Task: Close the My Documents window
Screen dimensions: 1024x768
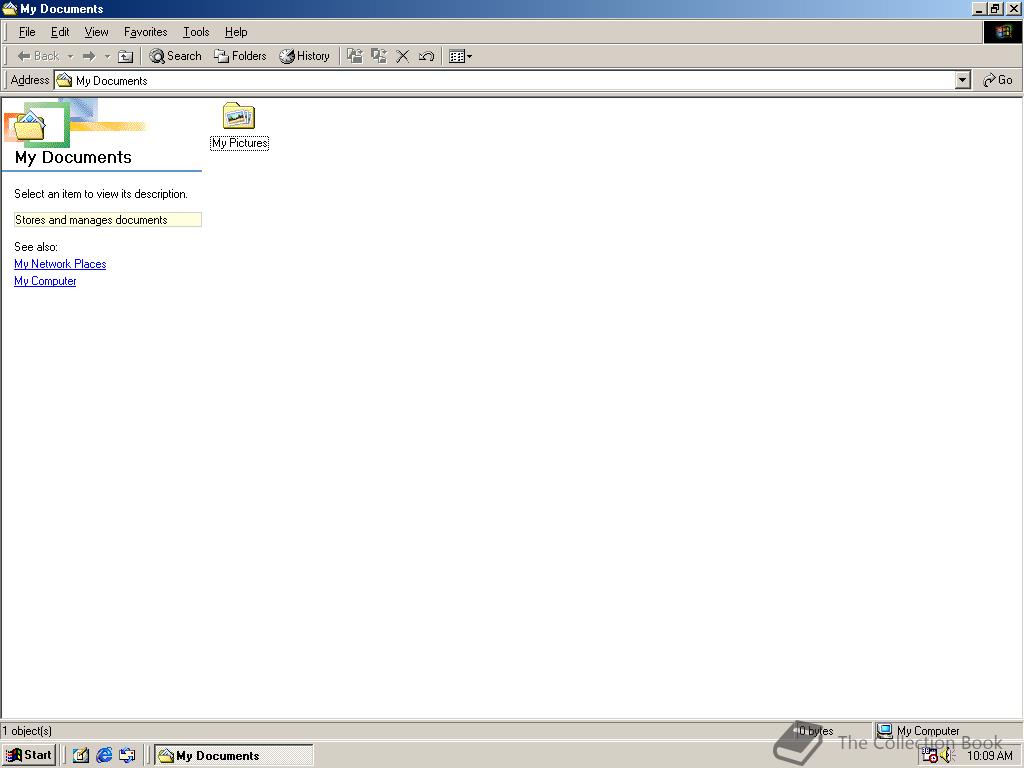Action: 1014,8
